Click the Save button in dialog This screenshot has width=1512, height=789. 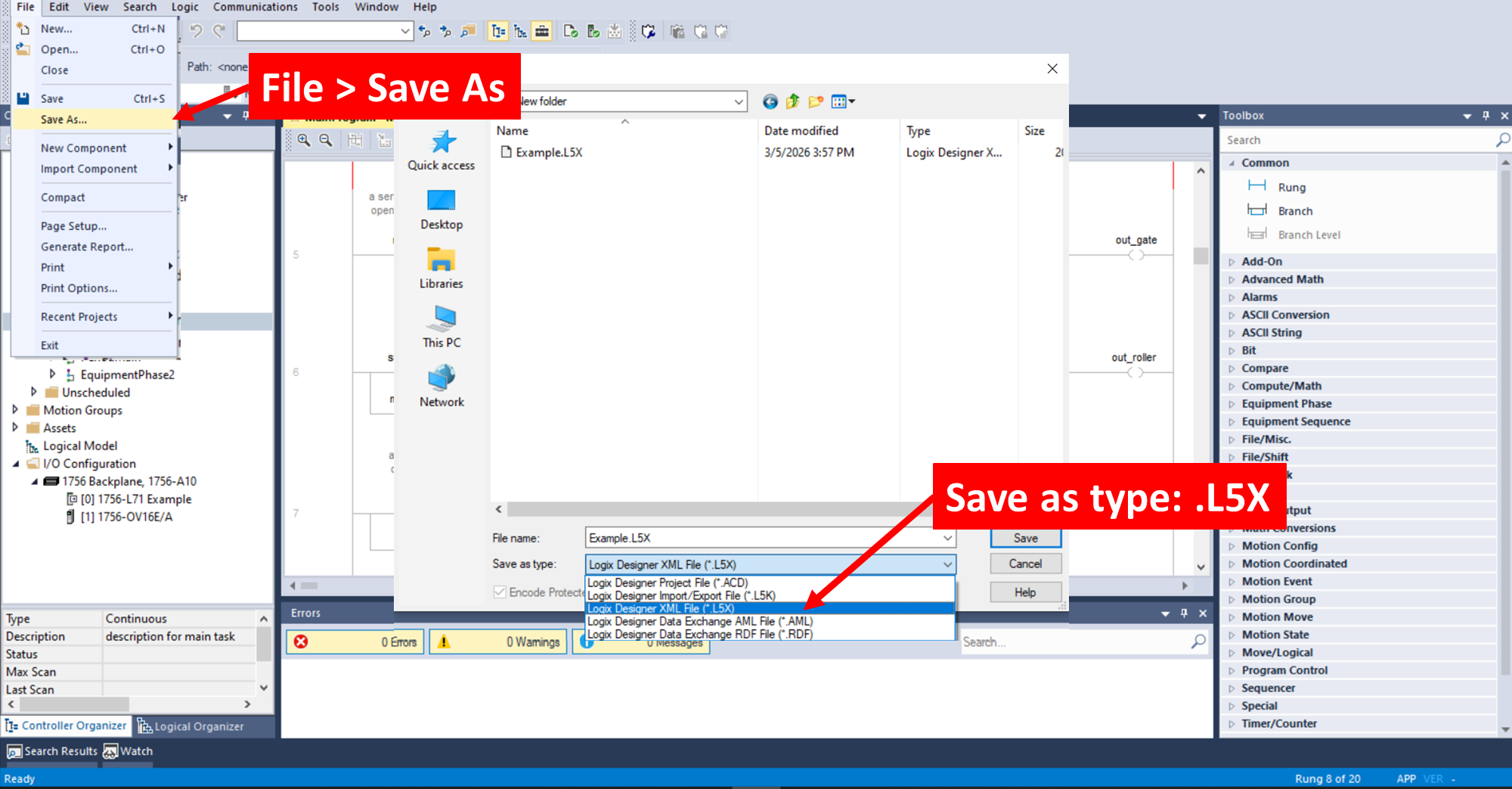pos(1025,538)
